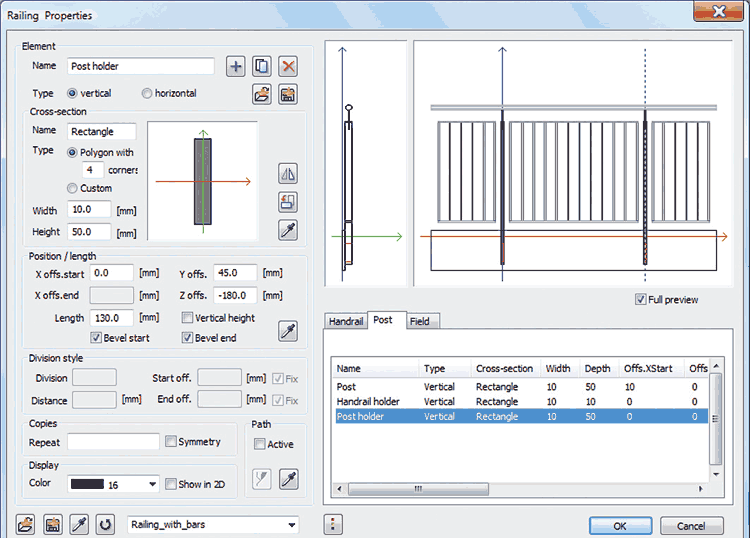
Task: Select the horizontal type radio button
Action: 147,94
